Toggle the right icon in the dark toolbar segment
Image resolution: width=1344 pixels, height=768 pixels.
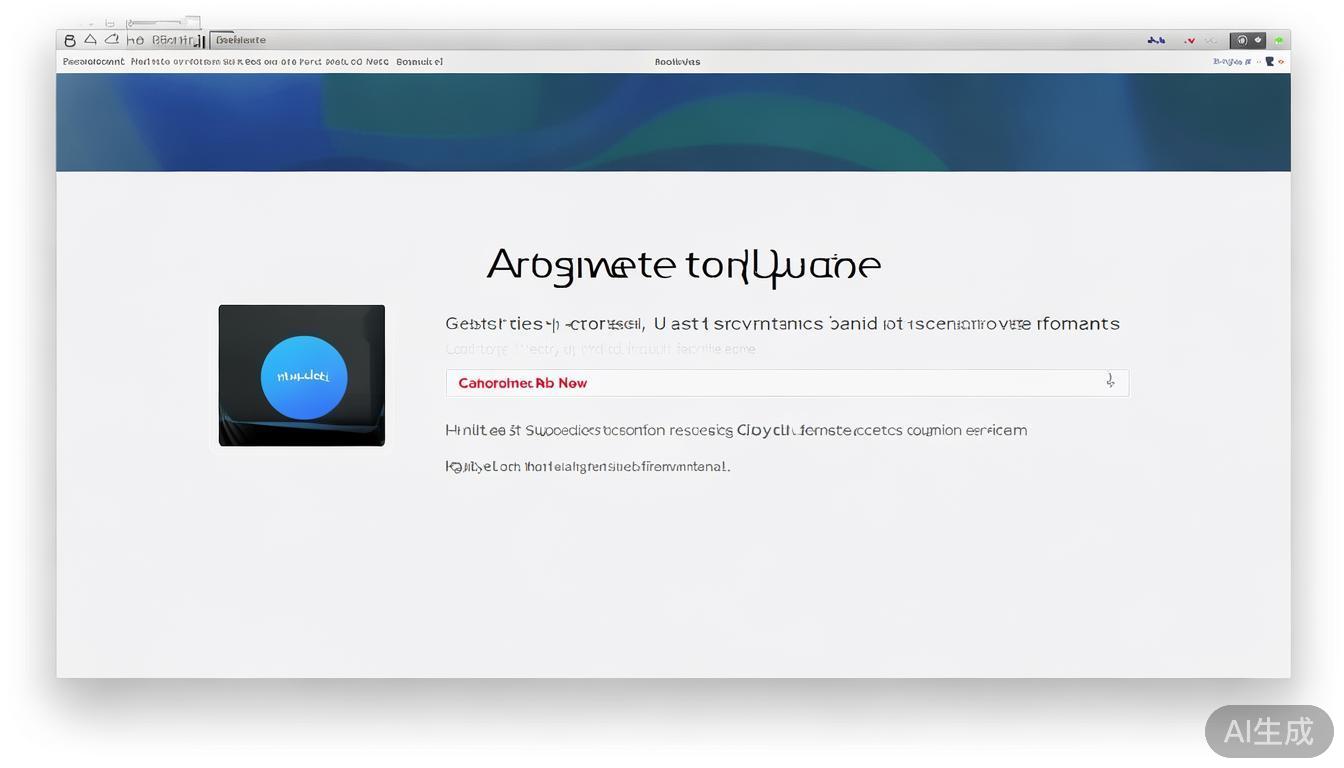(x=1258, y=41)
